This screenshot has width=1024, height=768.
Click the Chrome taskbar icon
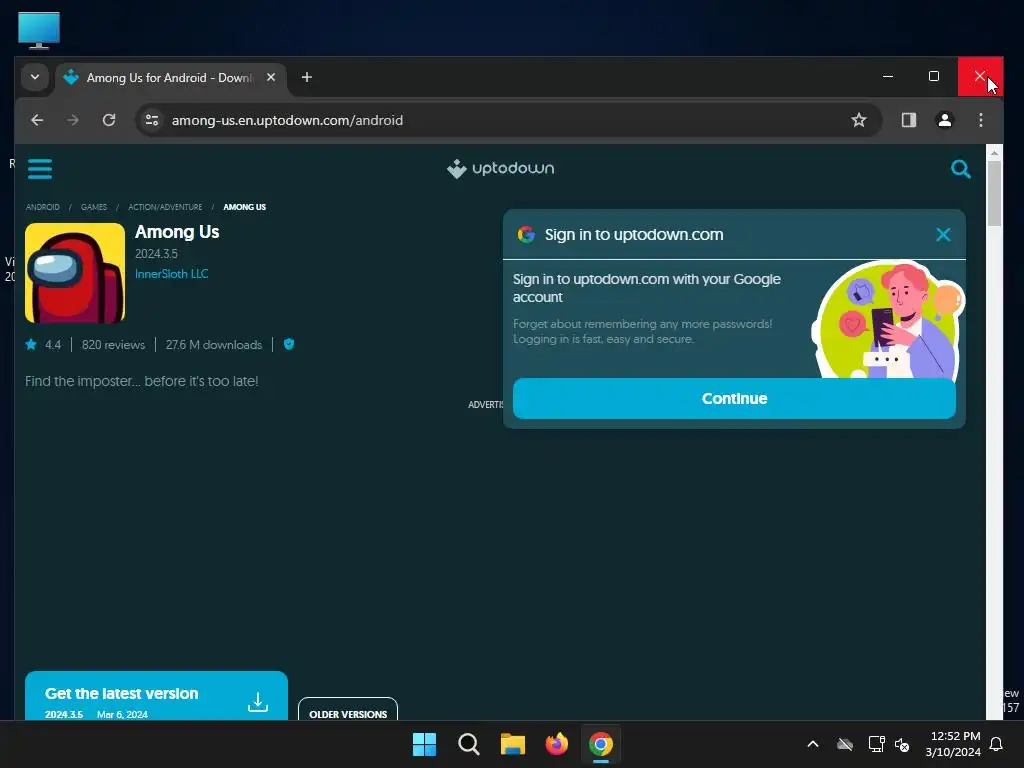point(601,744)
